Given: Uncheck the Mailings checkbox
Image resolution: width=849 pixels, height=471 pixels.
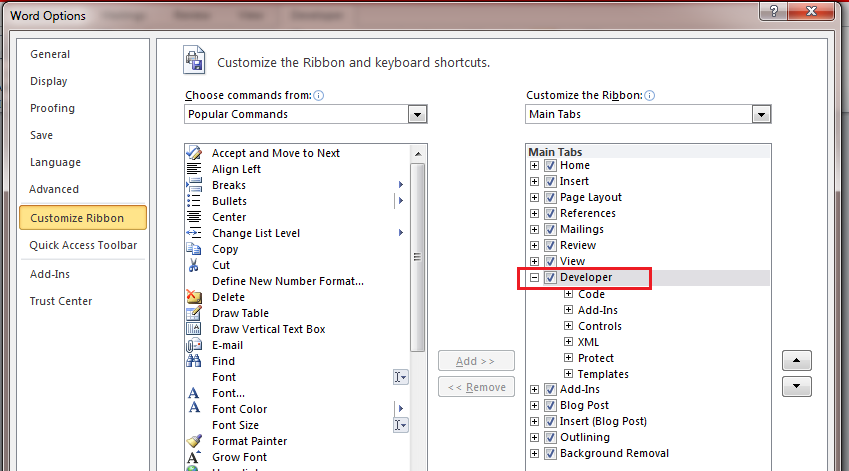Looking at the screenshot, I should click(x=551, y=229).
